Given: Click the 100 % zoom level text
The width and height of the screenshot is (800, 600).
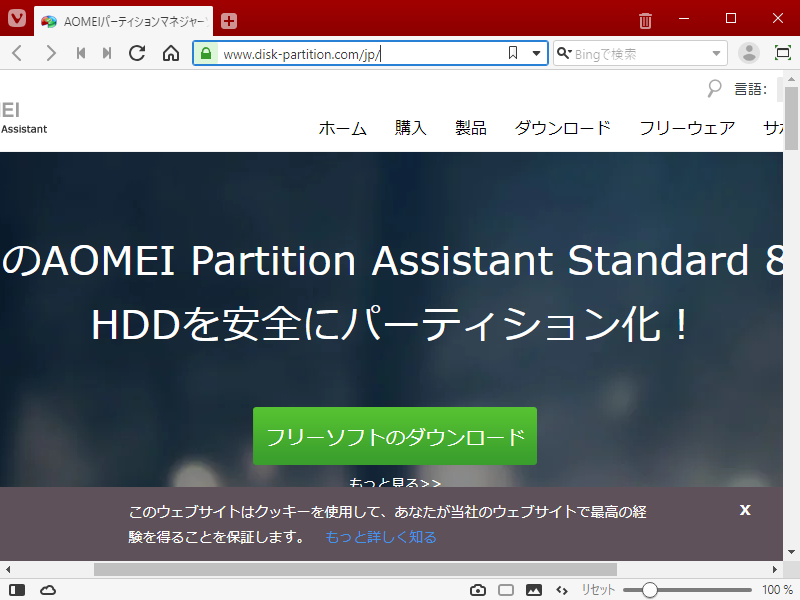Looking at the screenshot, I should tap(778, 590).
